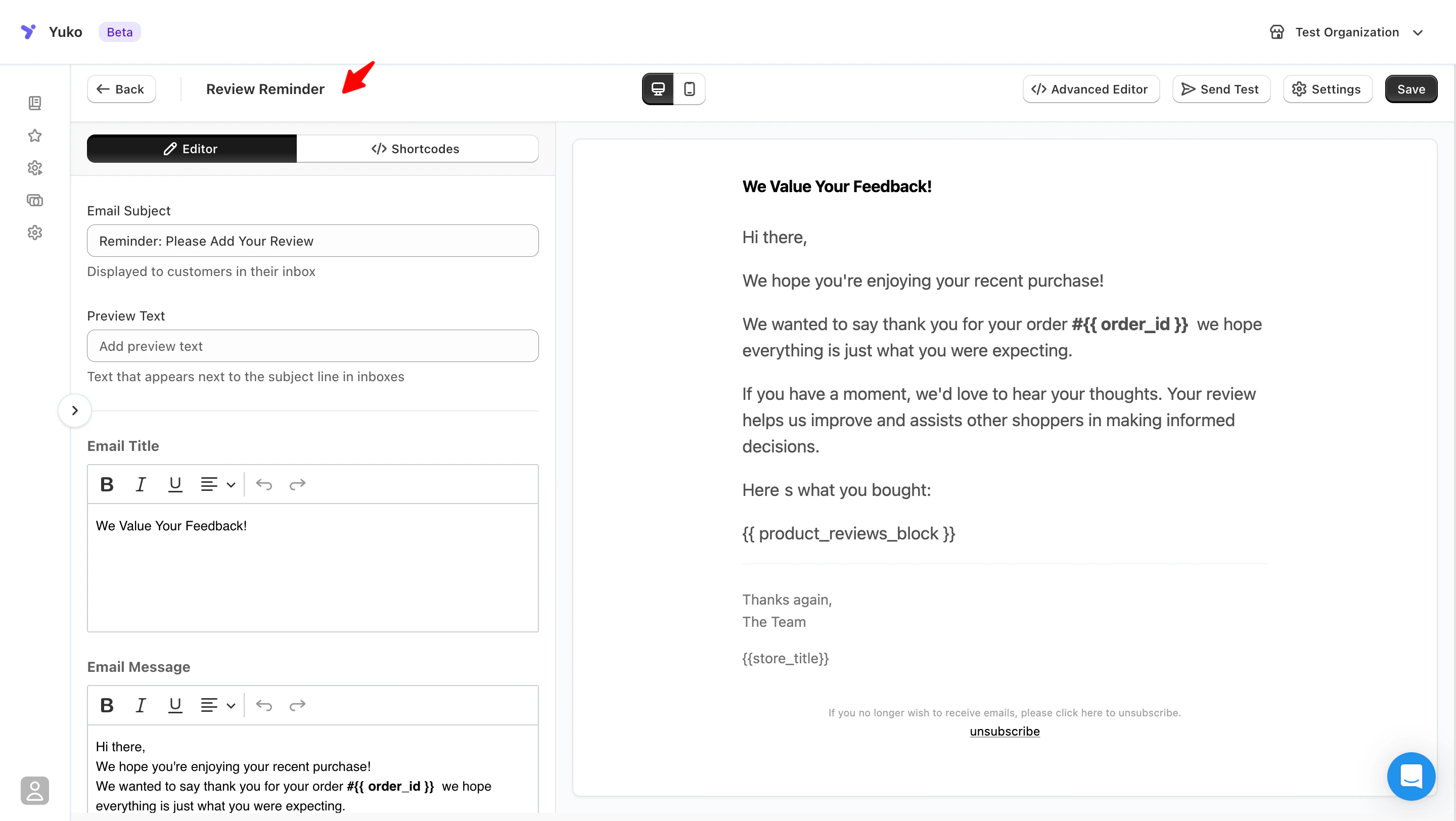Open text alignment dropdown in Email Message

pyautogui.click(x=217, y=705)
